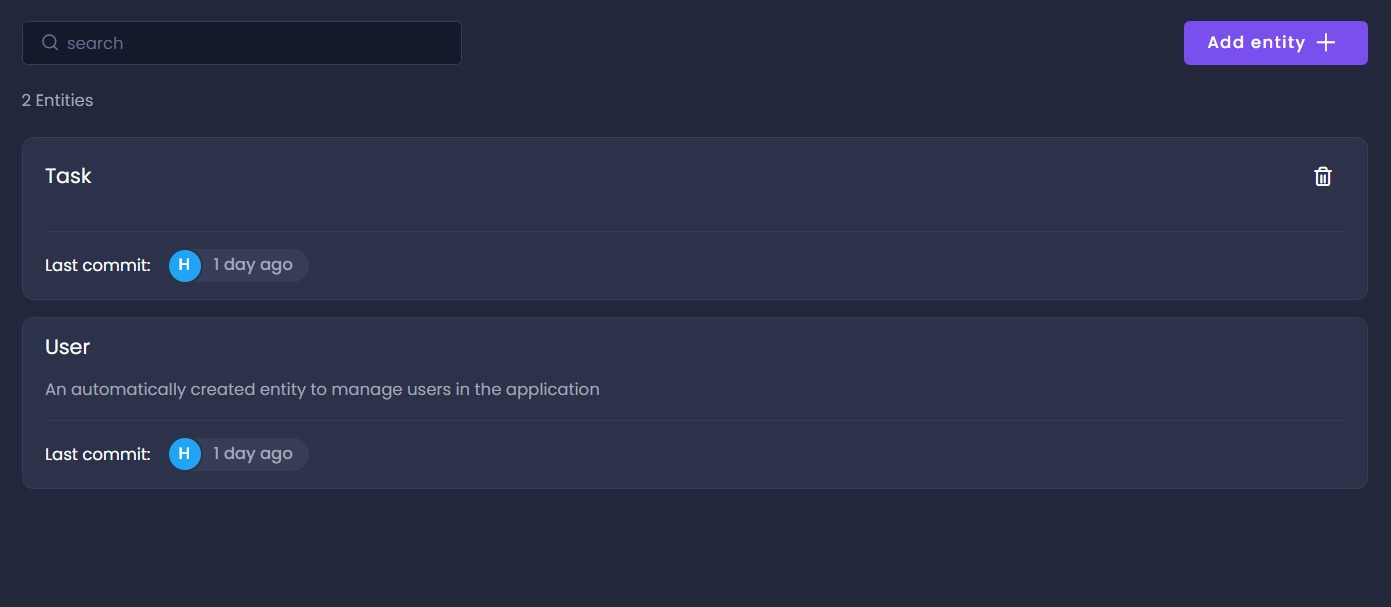Open the User entity by its title
The height and width of the screenshot is (607, 1391).
point(68,347)
